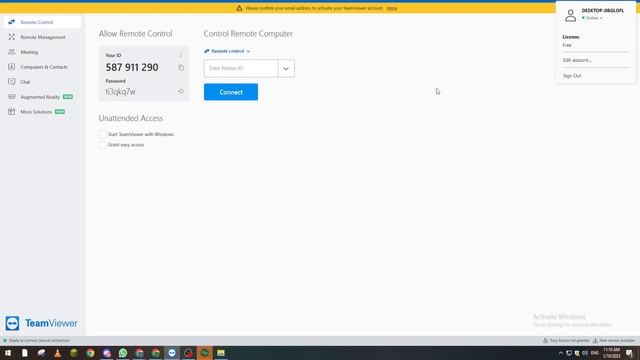Open three-dot menu beside Your ID

[x=181, y=55]
